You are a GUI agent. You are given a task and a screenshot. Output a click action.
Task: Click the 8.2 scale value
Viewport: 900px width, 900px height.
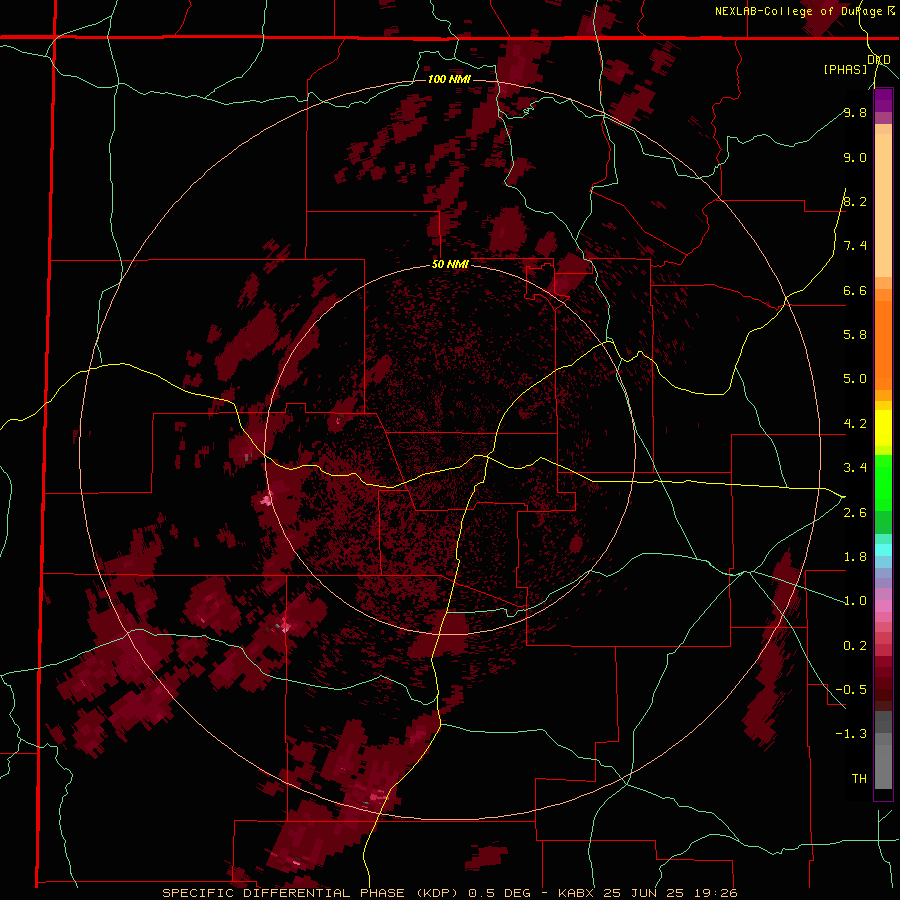tap(855, 201)
